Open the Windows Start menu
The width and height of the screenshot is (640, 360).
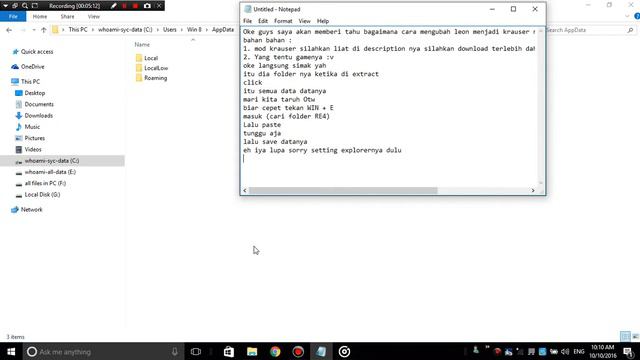tap(11, 351)
